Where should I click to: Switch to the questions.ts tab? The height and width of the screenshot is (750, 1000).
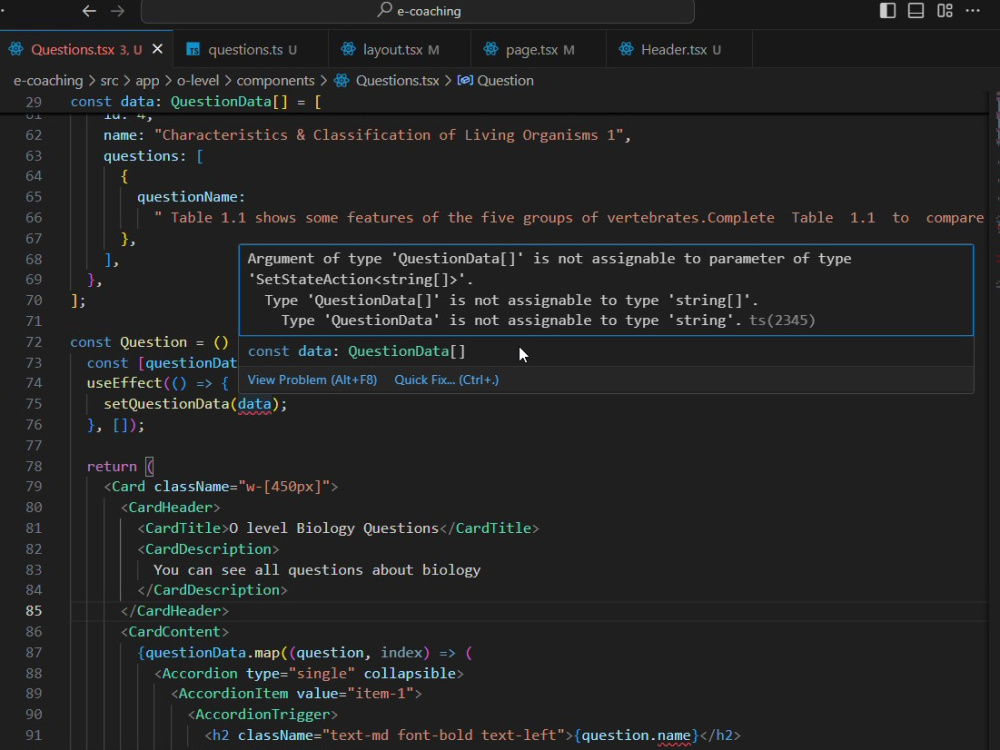(x=251, y=49)
